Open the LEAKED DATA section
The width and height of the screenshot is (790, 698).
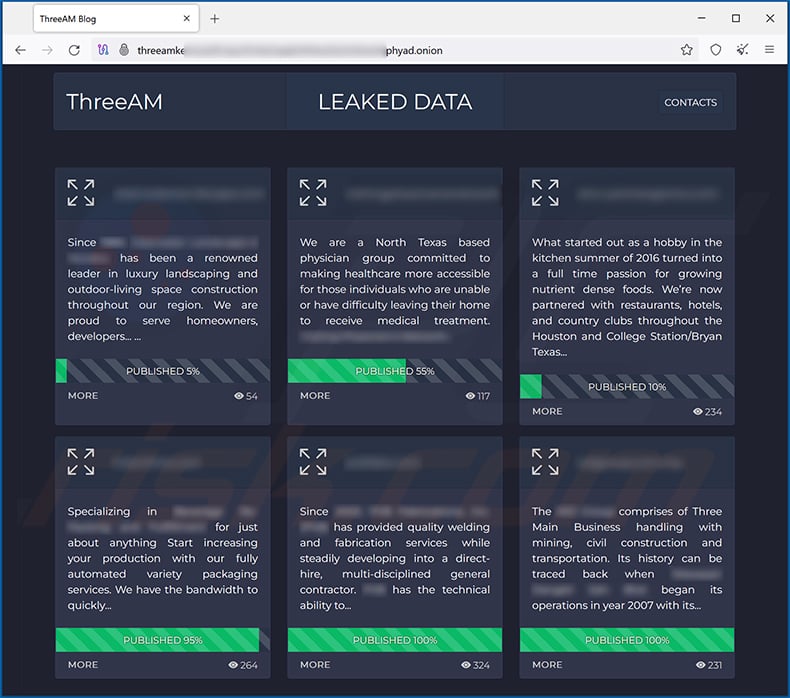tap(396, 102)
